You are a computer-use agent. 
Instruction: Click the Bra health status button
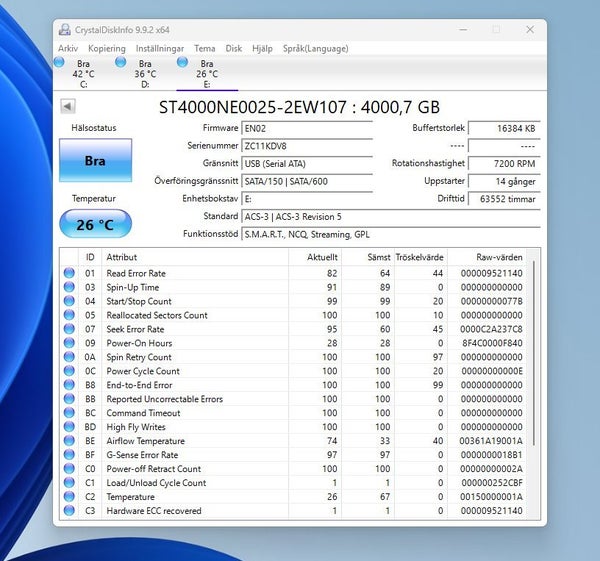pyautogui.click(x=95, y=160)
